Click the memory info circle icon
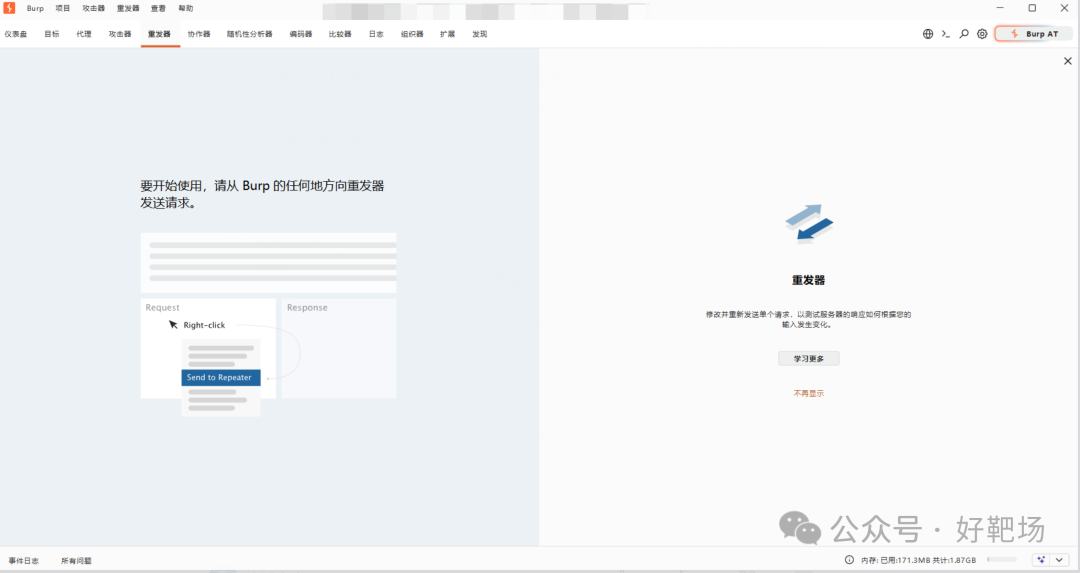 (x=849, y=560)
